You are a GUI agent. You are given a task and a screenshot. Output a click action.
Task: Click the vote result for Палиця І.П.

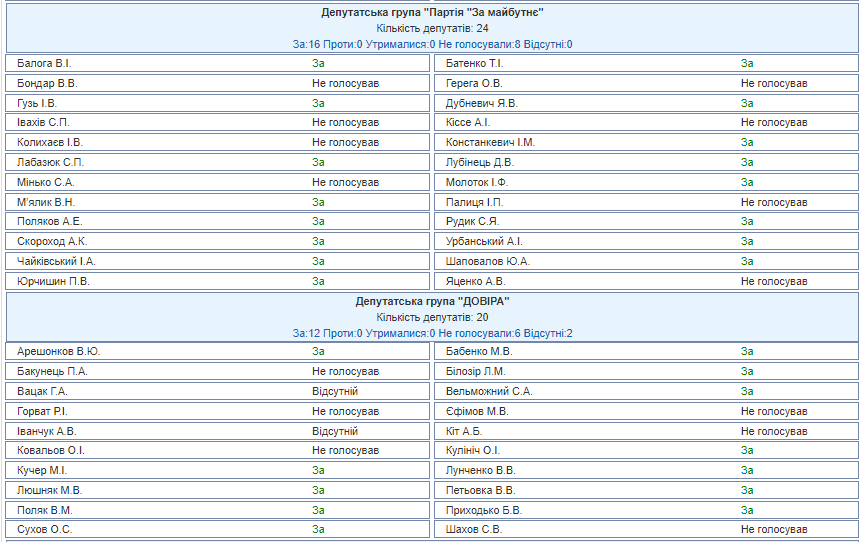point(774,202)
